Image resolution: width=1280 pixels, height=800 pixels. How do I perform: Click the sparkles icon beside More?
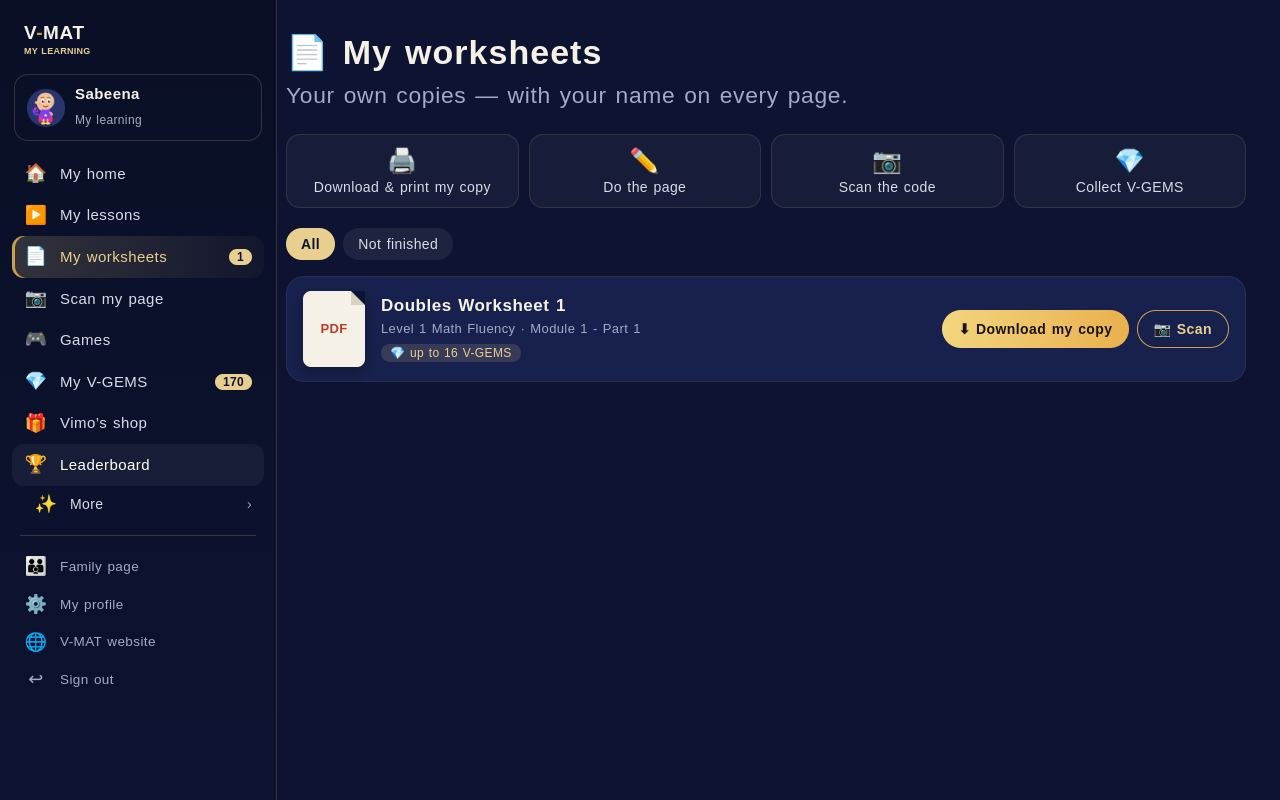click(46, 504)
